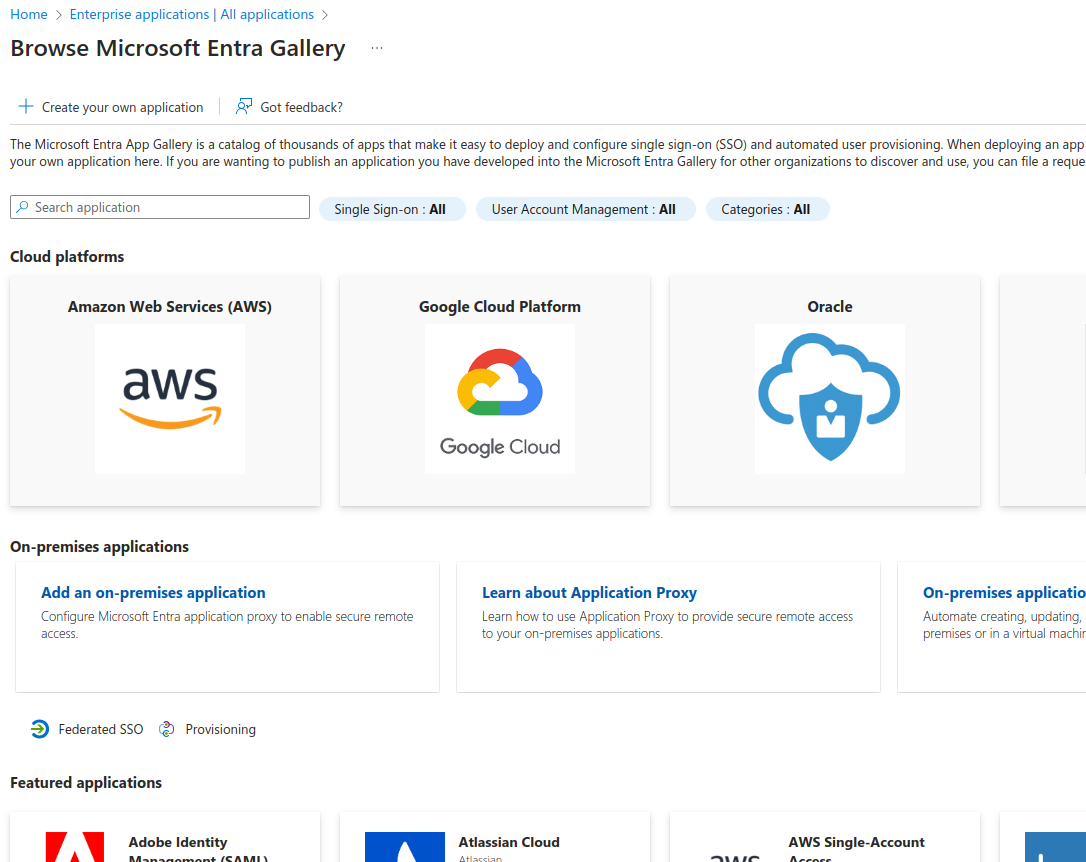Go to Home in the breadcrumb
This screenshot has width=1086, height=862.
tap(29, 15)
